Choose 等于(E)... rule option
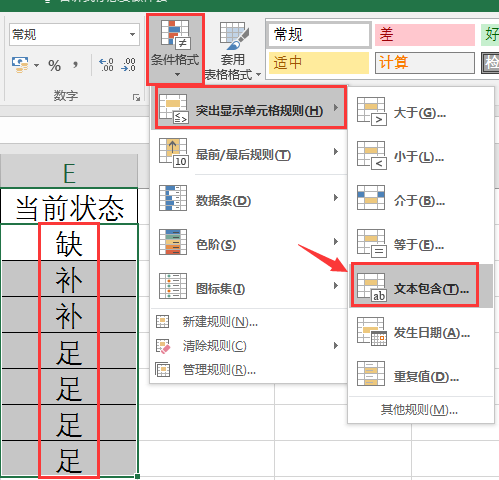Screen dimensions: 499x480 point(421,243)
